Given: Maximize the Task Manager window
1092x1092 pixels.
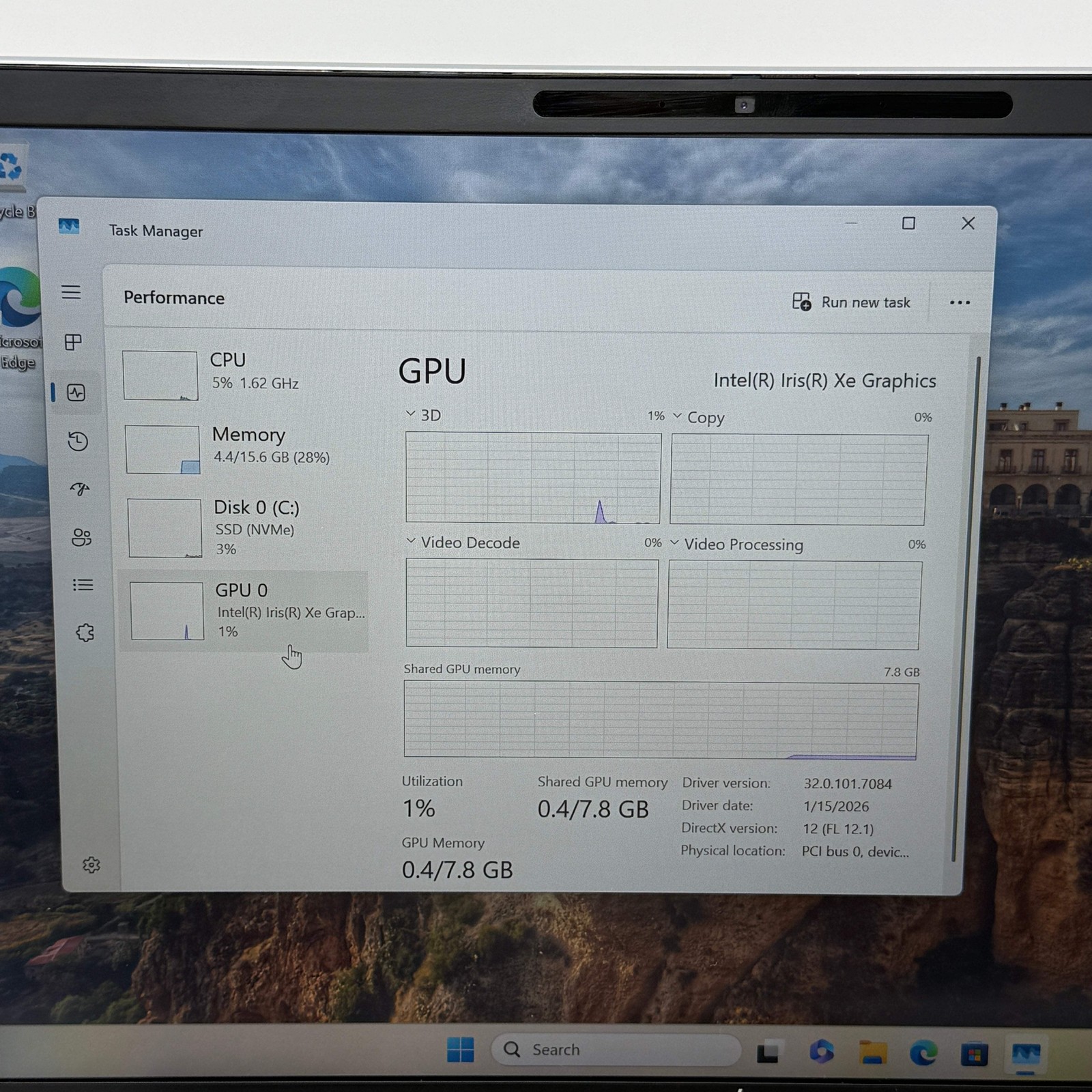Looking at the screenshot, I should point(908,223).
